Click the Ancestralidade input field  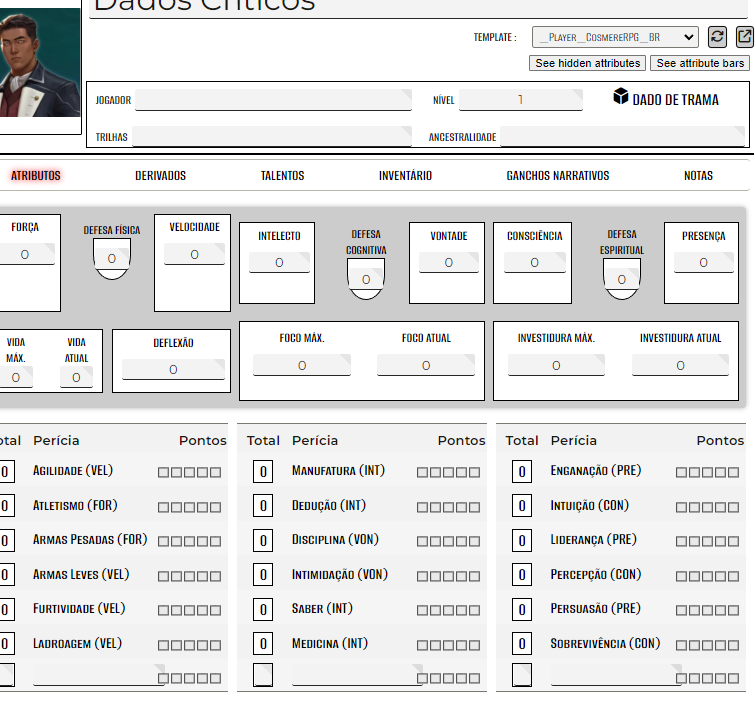(622, 136)
